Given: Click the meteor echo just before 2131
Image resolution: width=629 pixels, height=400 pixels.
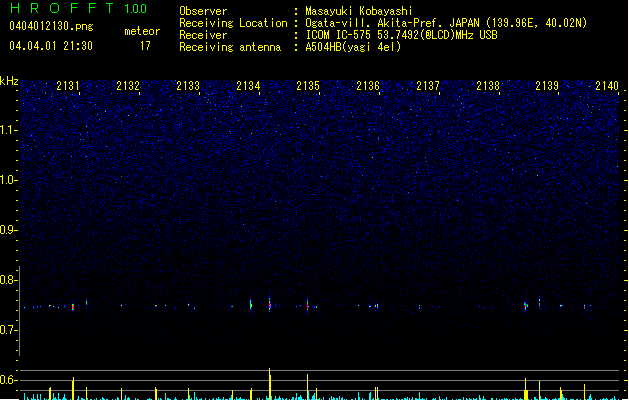Looking at the screenshot, I should tap(73, 306).
